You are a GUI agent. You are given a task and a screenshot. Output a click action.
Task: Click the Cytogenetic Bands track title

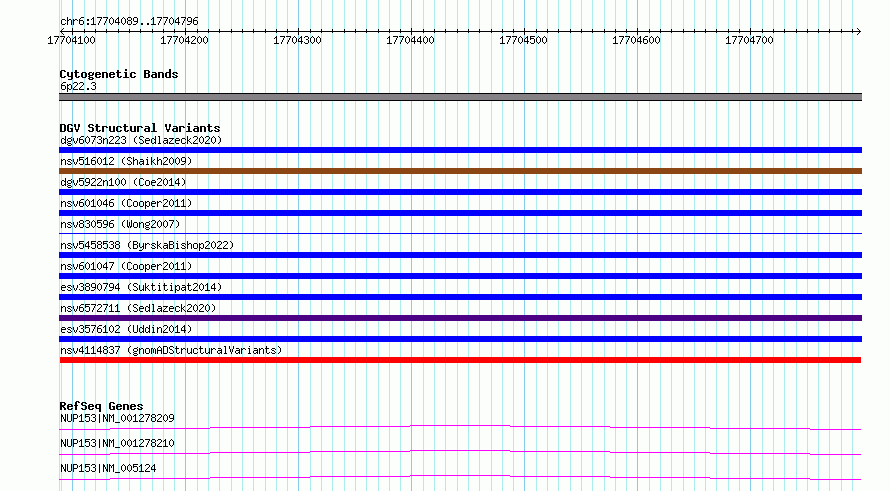pyautogui.click(x=119, y=74)
